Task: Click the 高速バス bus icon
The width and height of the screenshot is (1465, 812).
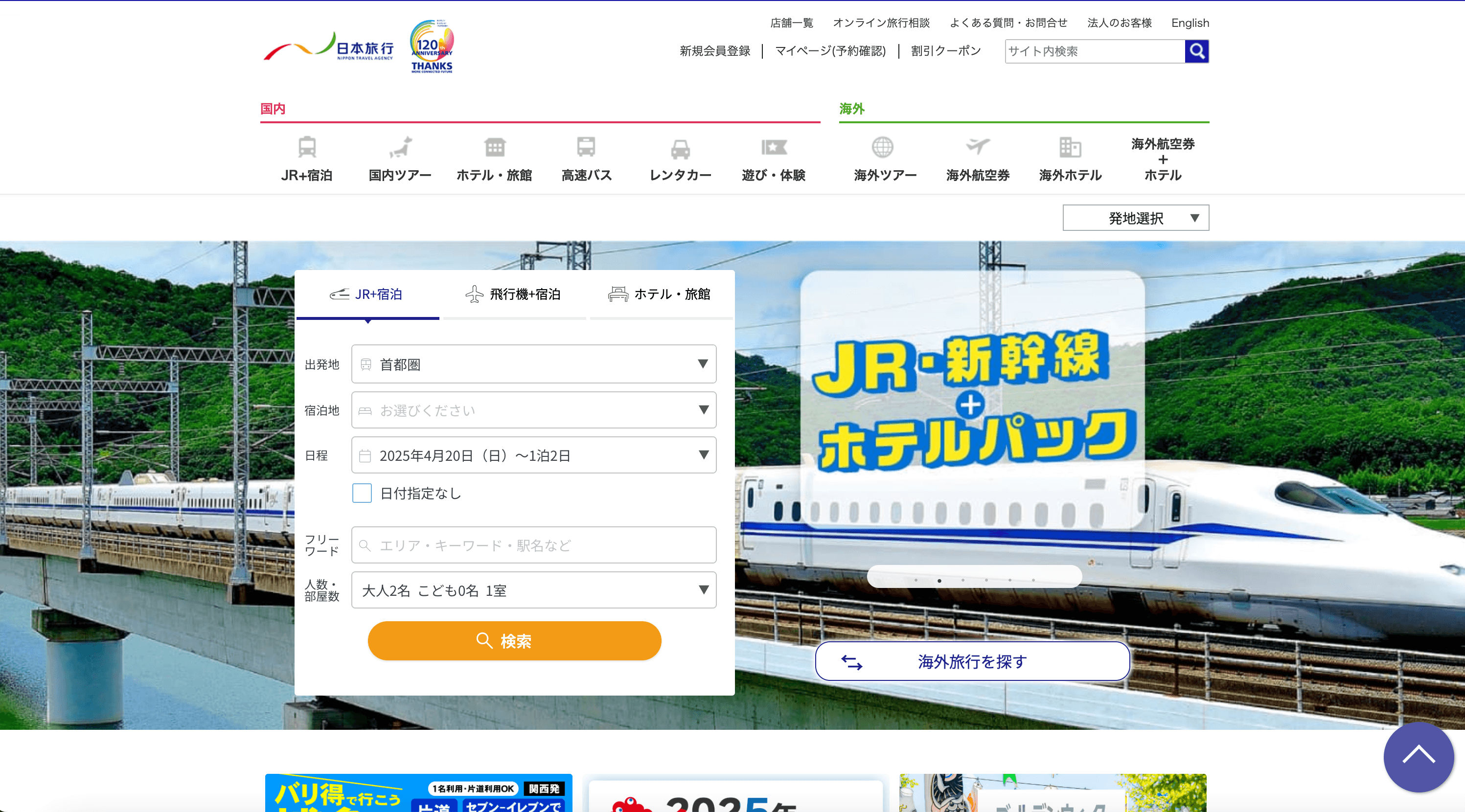Action: click(x=586, y=147)
